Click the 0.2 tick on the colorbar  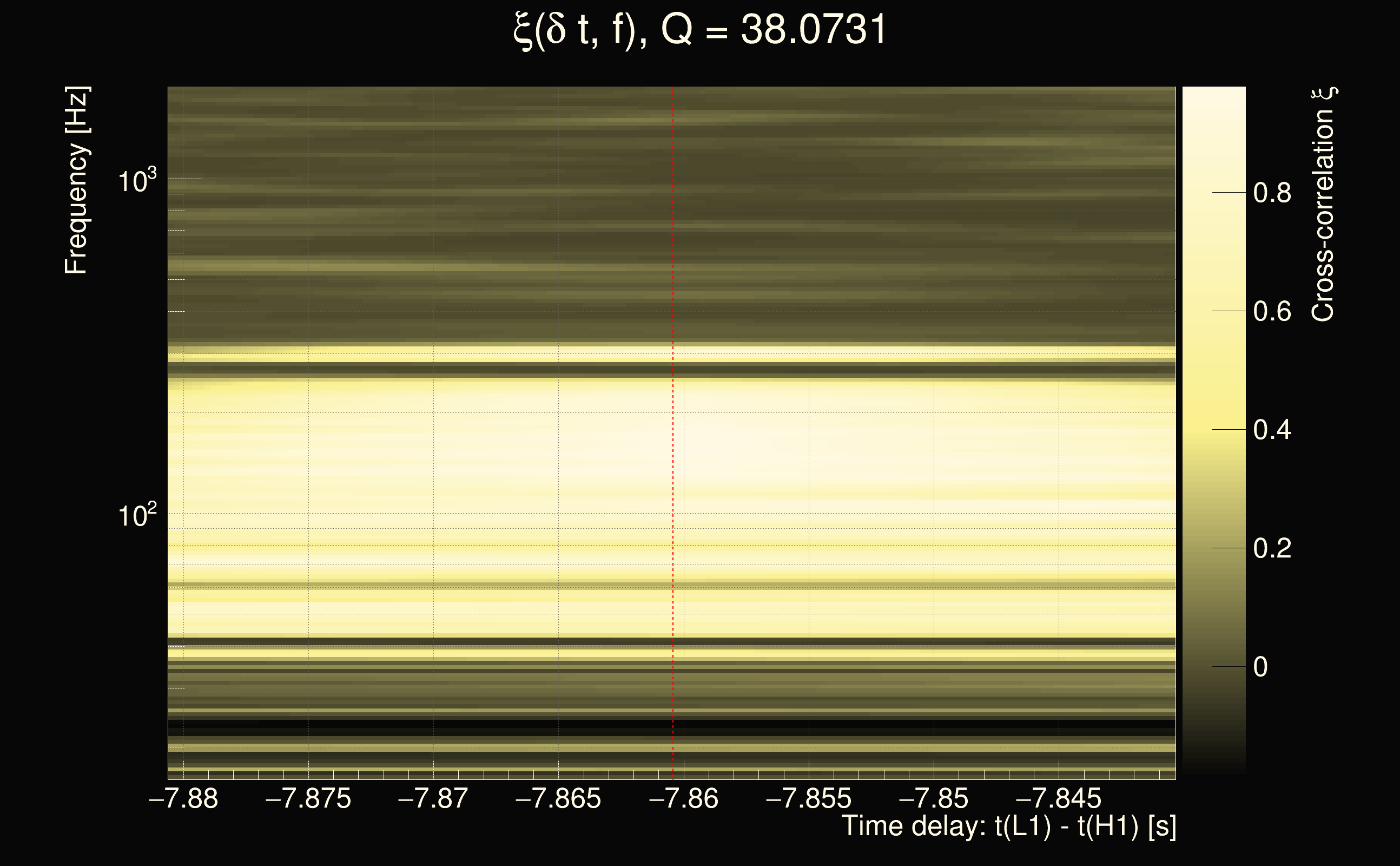(1272, 548)
